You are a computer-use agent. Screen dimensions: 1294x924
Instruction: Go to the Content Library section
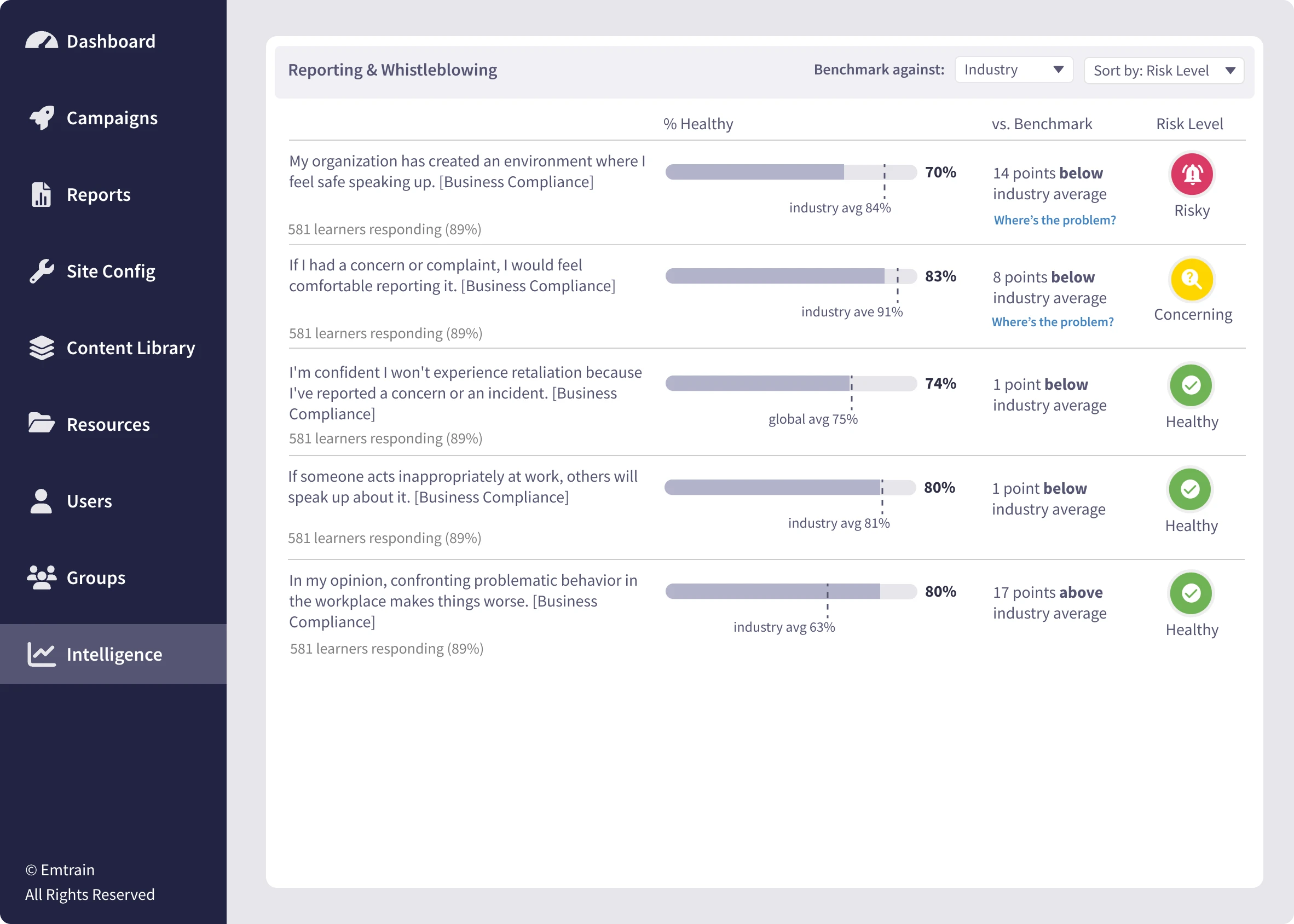pos(130,348)
